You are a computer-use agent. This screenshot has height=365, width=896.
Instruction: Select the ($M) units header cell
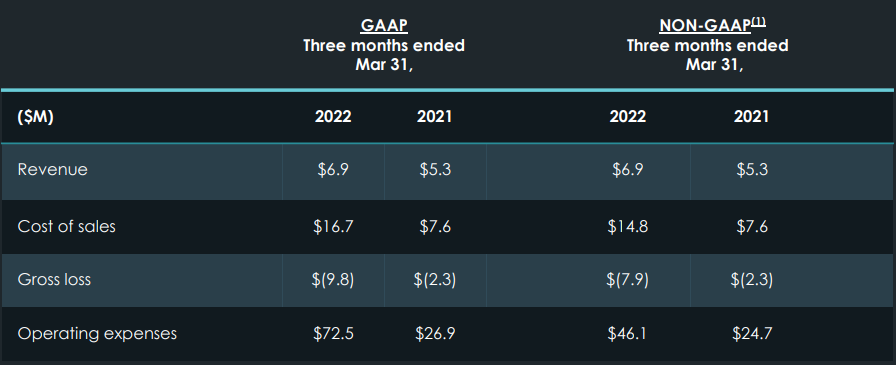(x=35, y=117)
